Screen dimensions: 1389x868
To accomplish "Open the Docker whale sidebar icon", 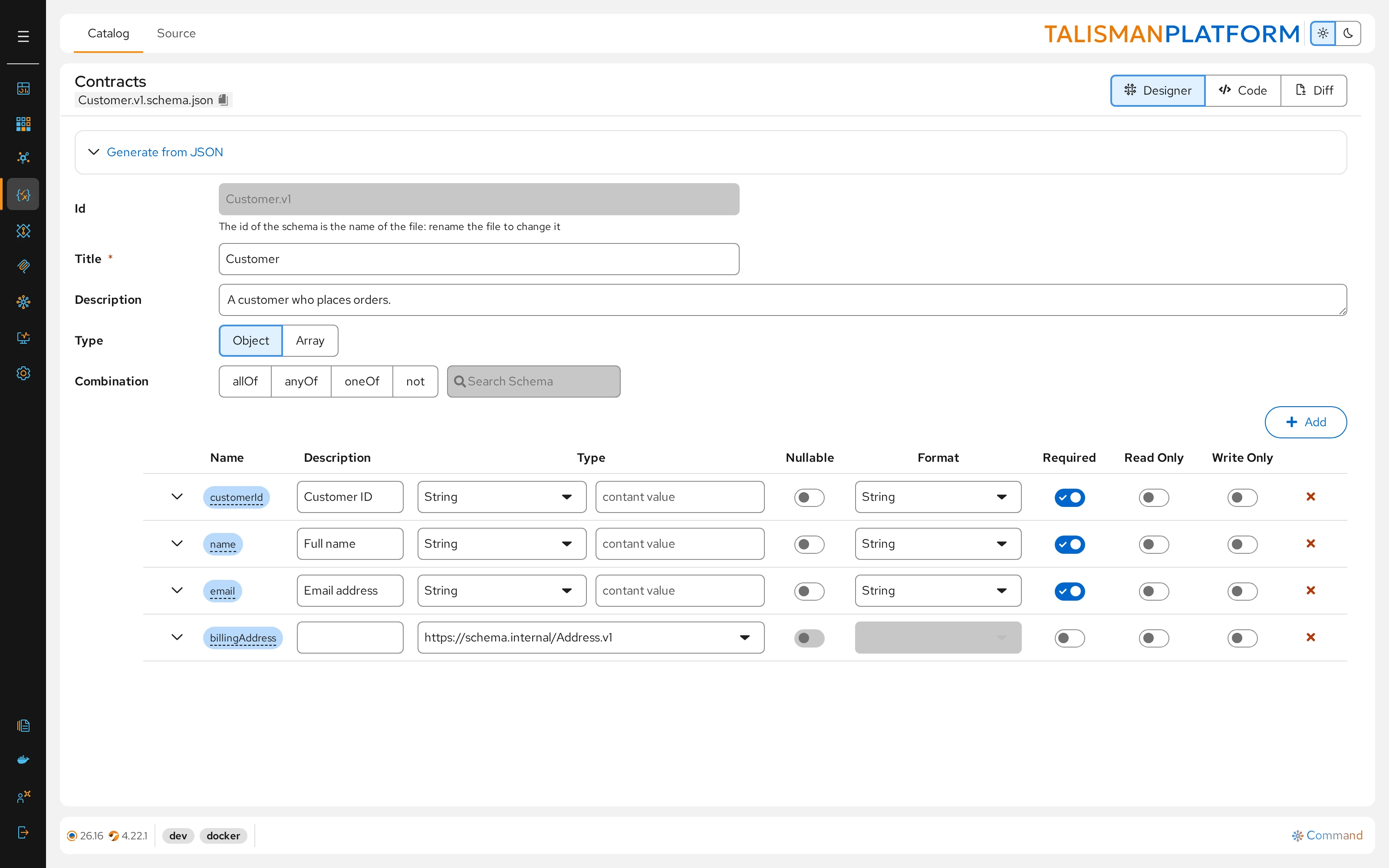I will pos(23,760).
